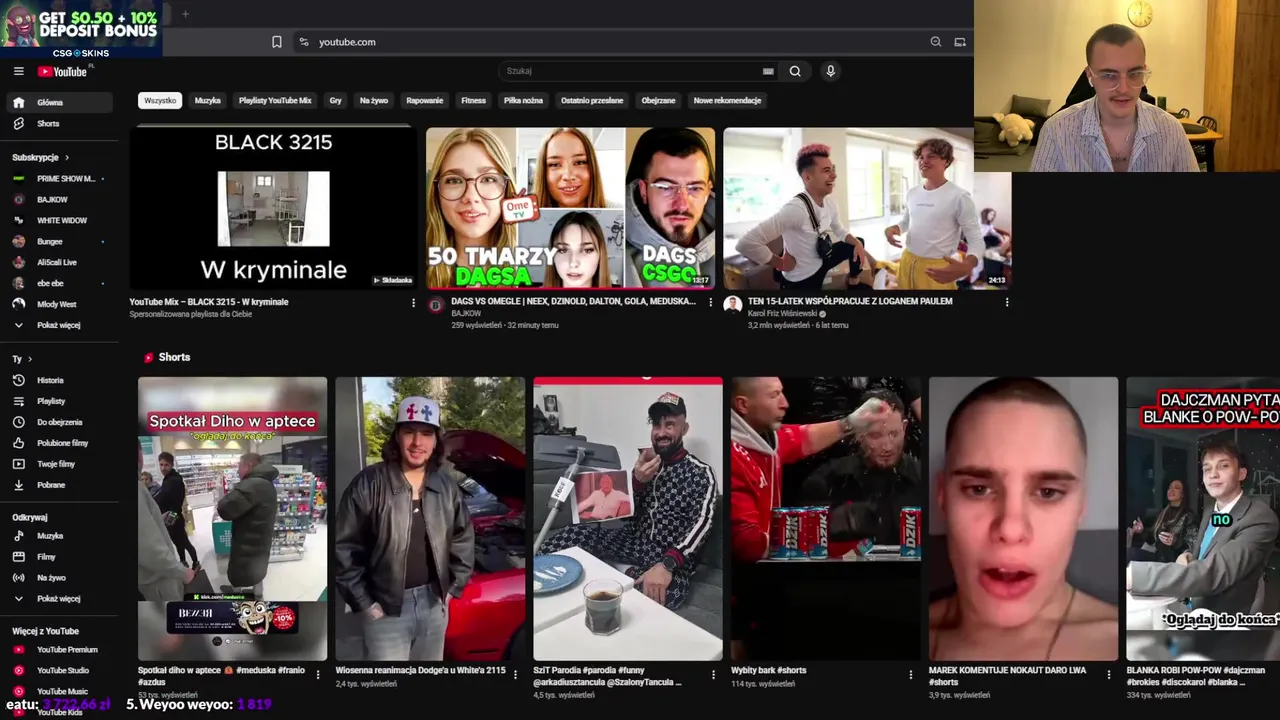Open the YouTube hamburger guide menu
Image resolution: width=1280 pixels, height=720 pixels.
click(18, 71)
